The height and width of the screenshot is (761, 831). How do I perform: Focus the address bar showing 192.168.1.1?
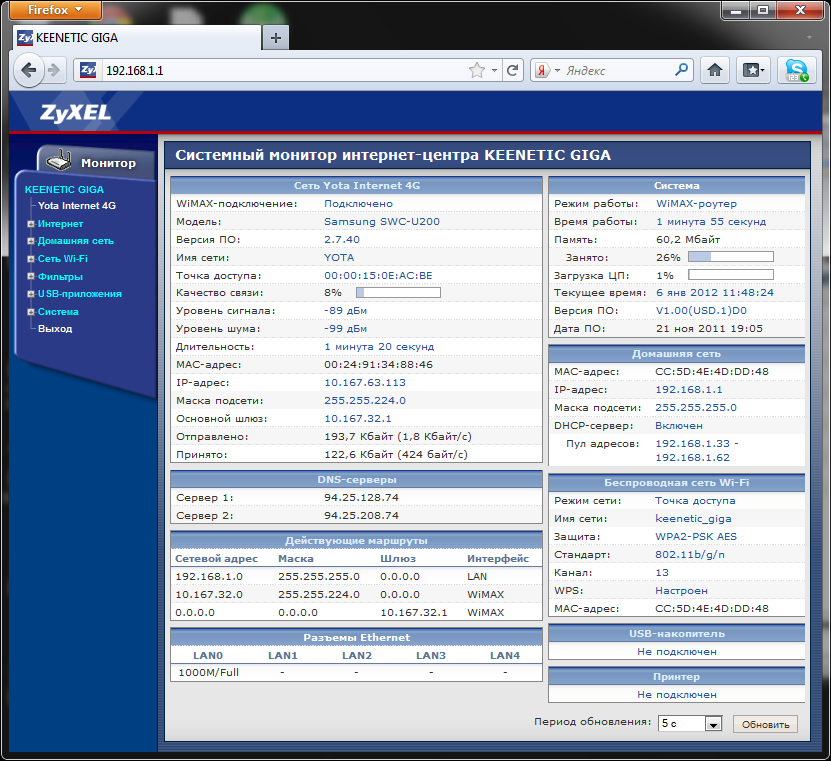[x=285, y=70]
